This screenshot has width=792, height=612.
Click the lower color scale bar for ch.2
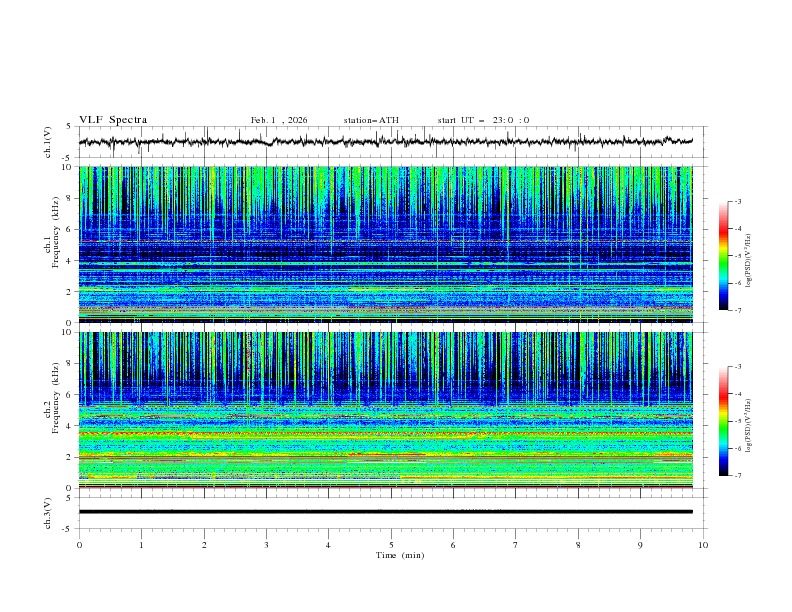click(x=723, y=421)
